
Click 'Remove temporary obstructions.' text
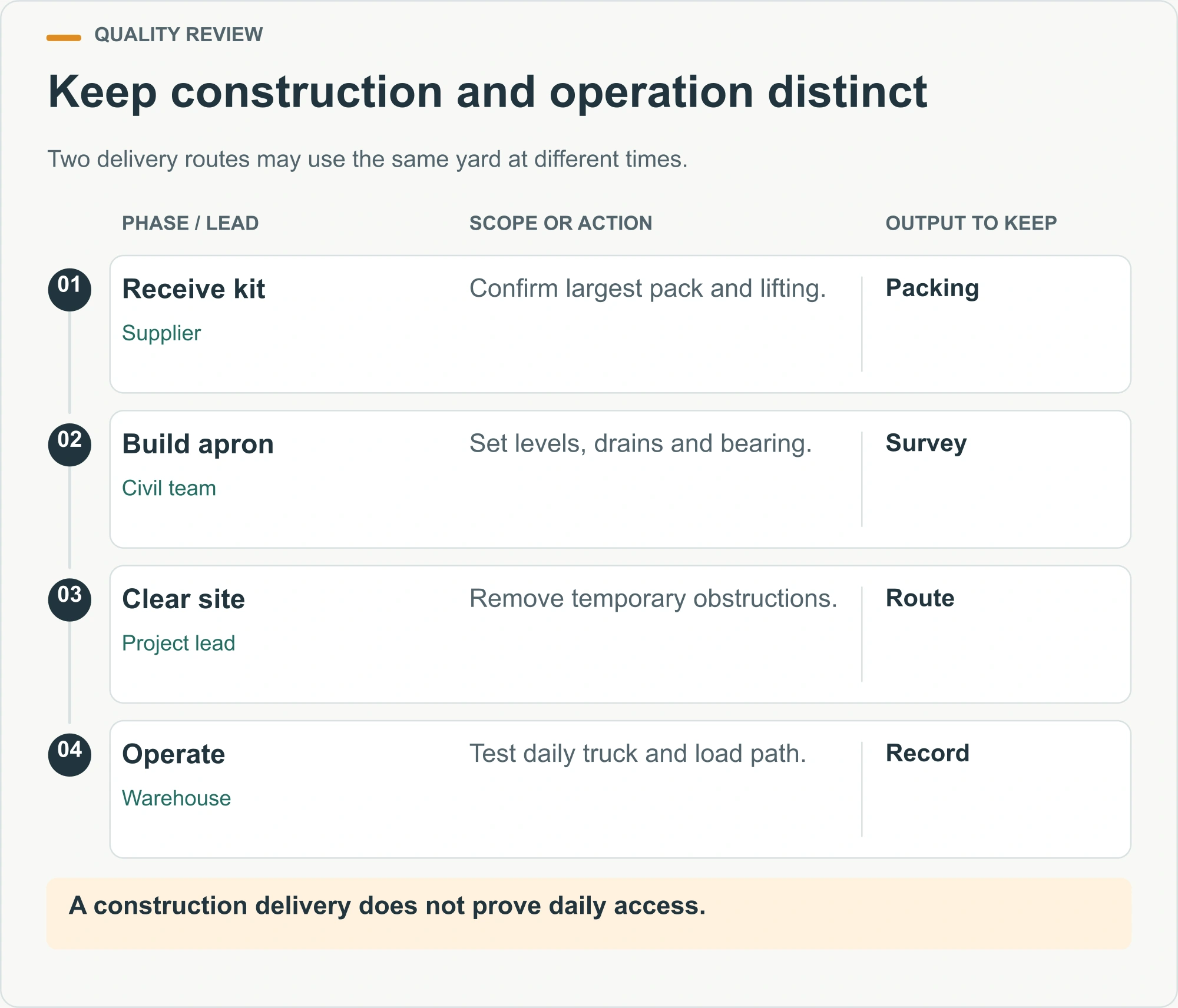pyautogui.click(x=653, y=599)
